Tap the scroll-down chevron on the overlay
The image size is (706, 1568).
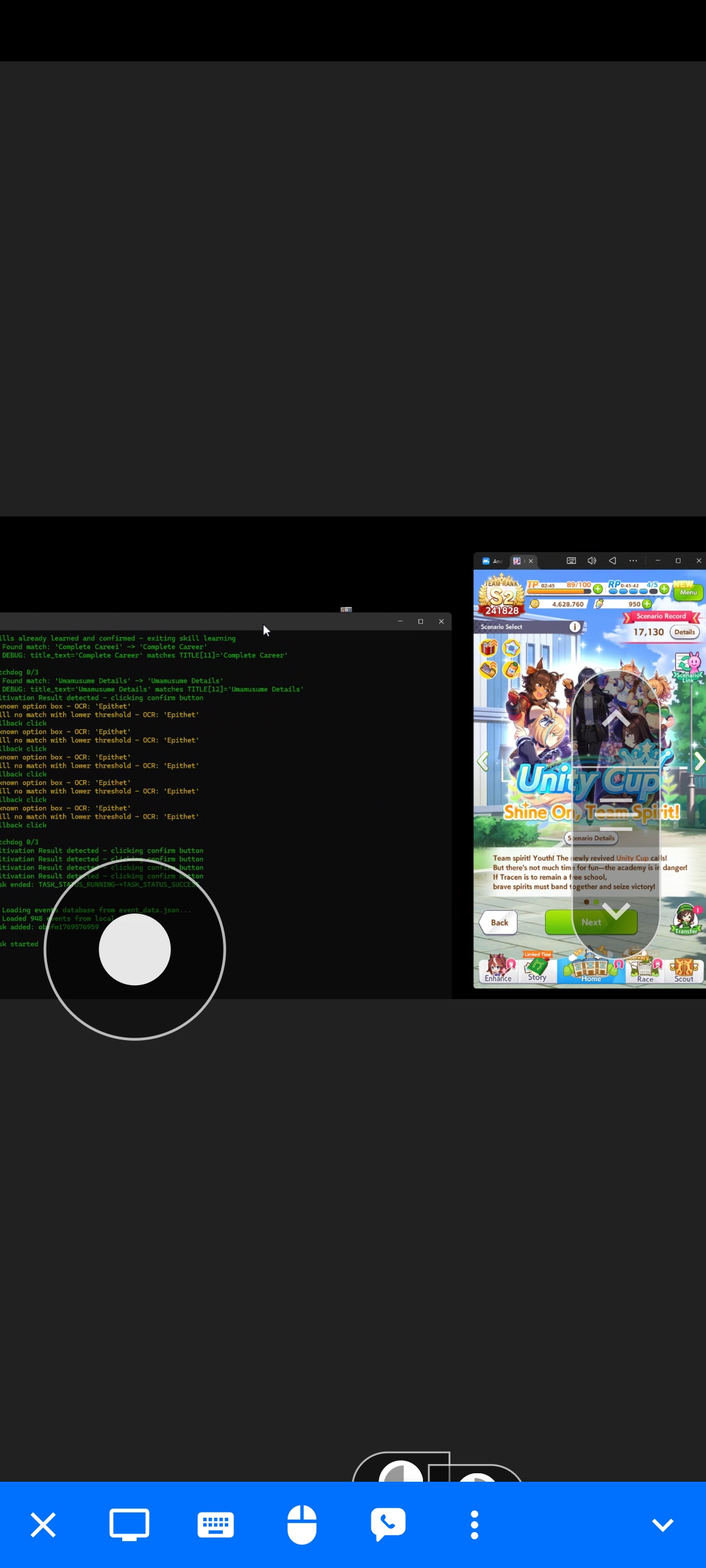616,910
